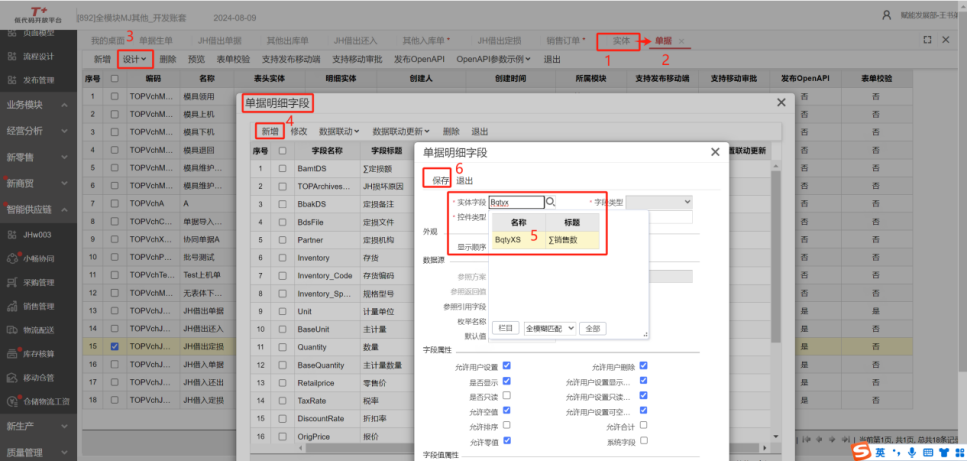
Task: Open the Sogou soft keyboard icon
Action: point(927,452)
